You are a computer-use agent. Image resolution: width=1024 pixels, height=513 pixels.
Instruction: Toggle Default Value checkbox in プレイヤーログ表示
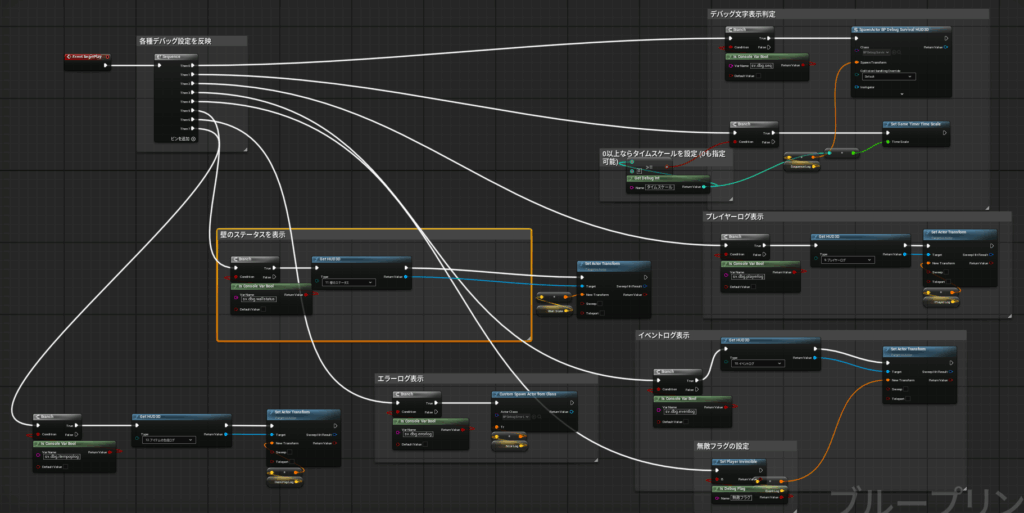(754, 287)
